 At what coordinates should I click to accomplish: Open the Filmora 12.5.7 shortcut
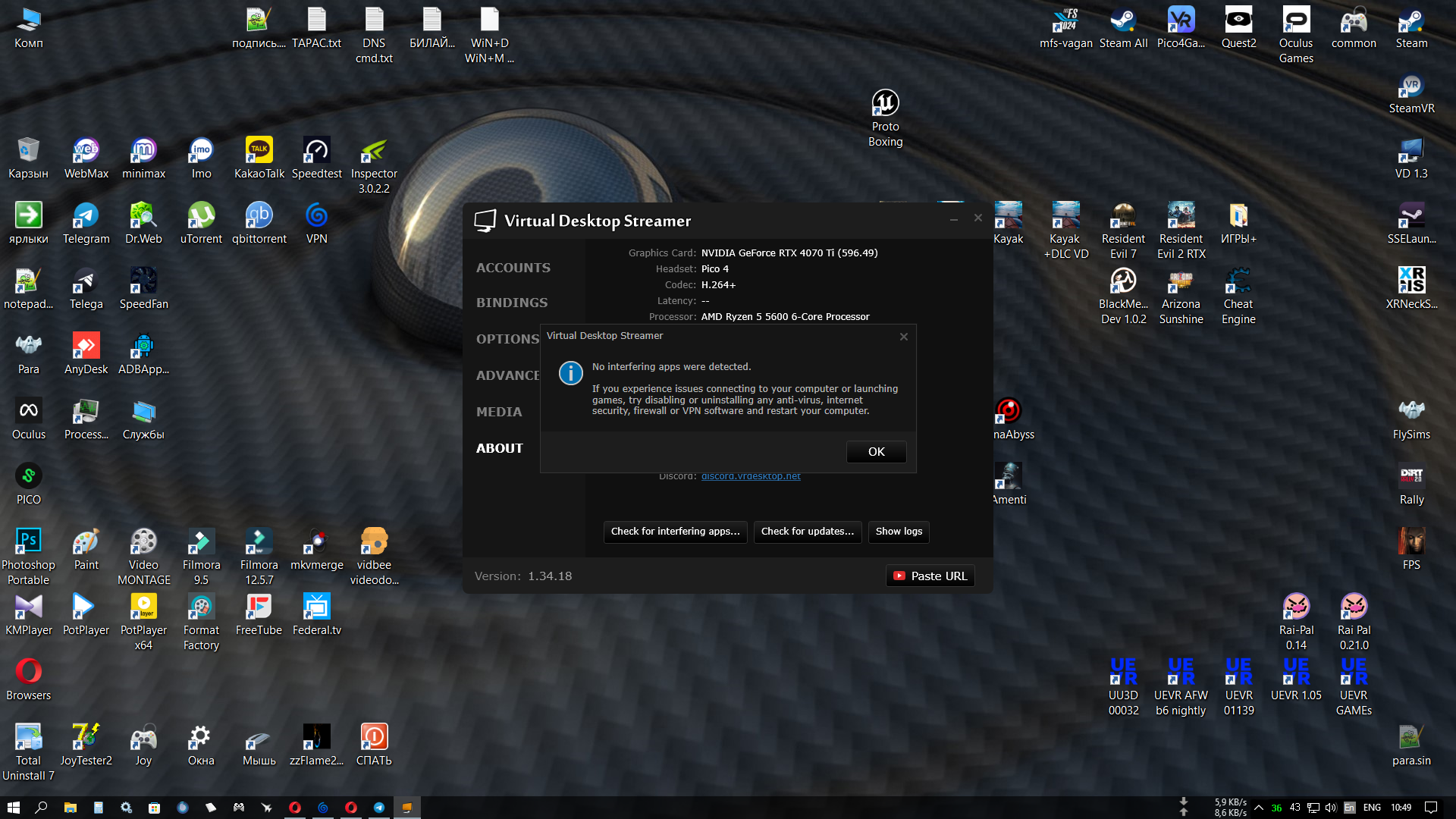(259, 557)
